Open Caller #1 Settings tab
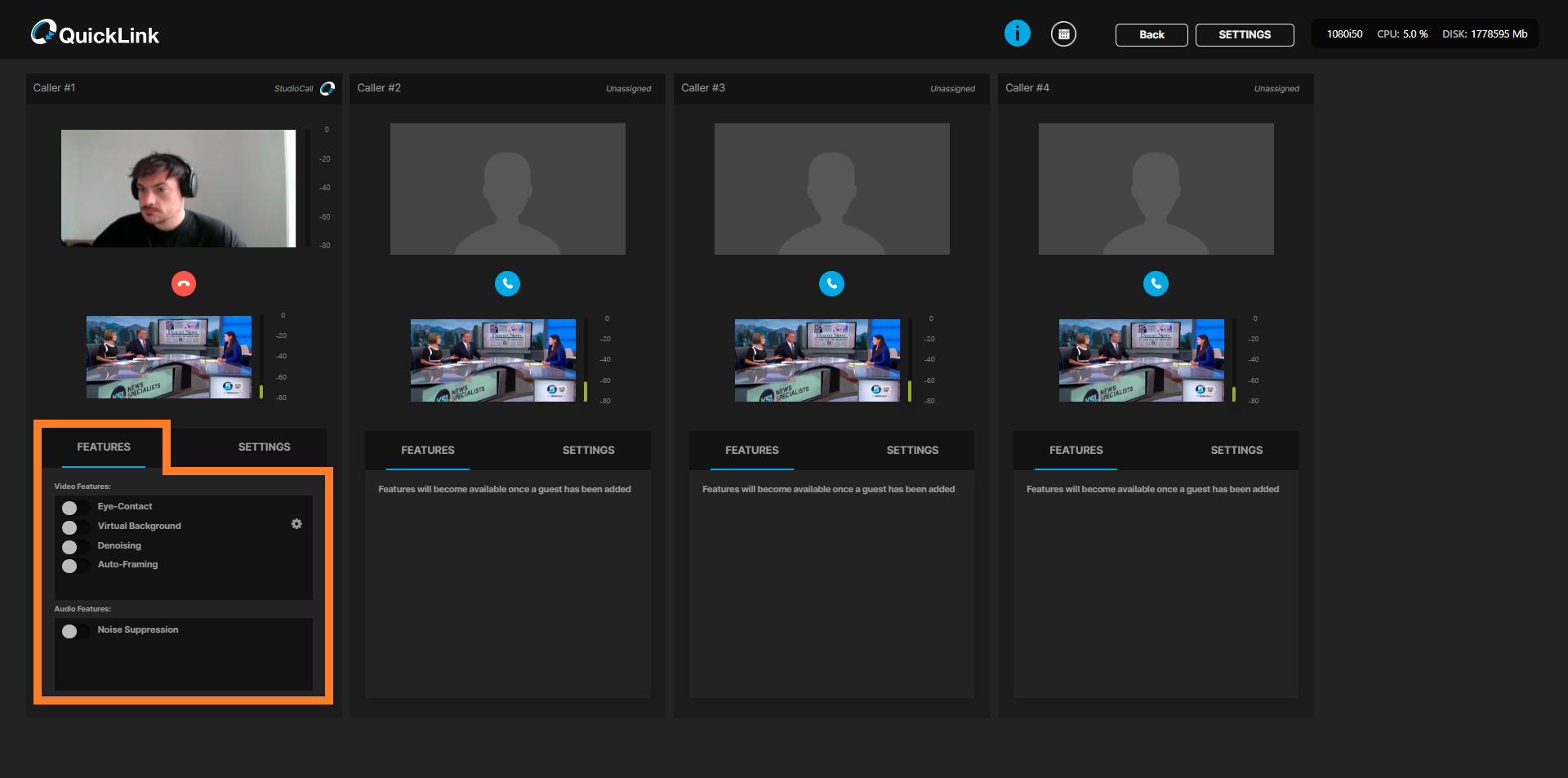The image size is (1568, 778). pos(264,447)
